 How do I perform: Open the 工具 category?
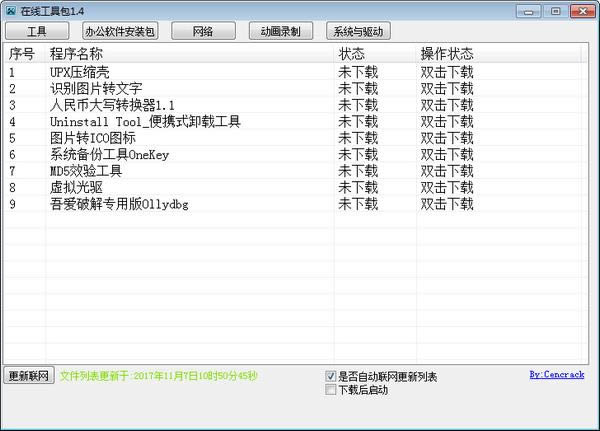tap(37, 31)
